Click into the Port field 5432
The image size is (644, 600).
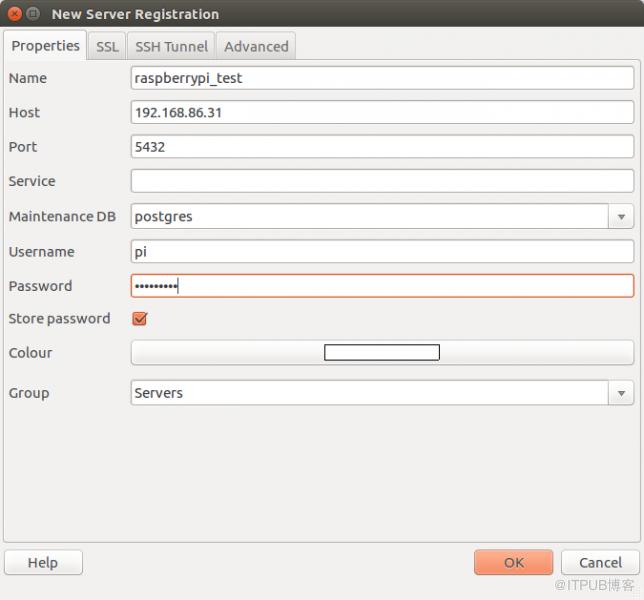[382, 147]
